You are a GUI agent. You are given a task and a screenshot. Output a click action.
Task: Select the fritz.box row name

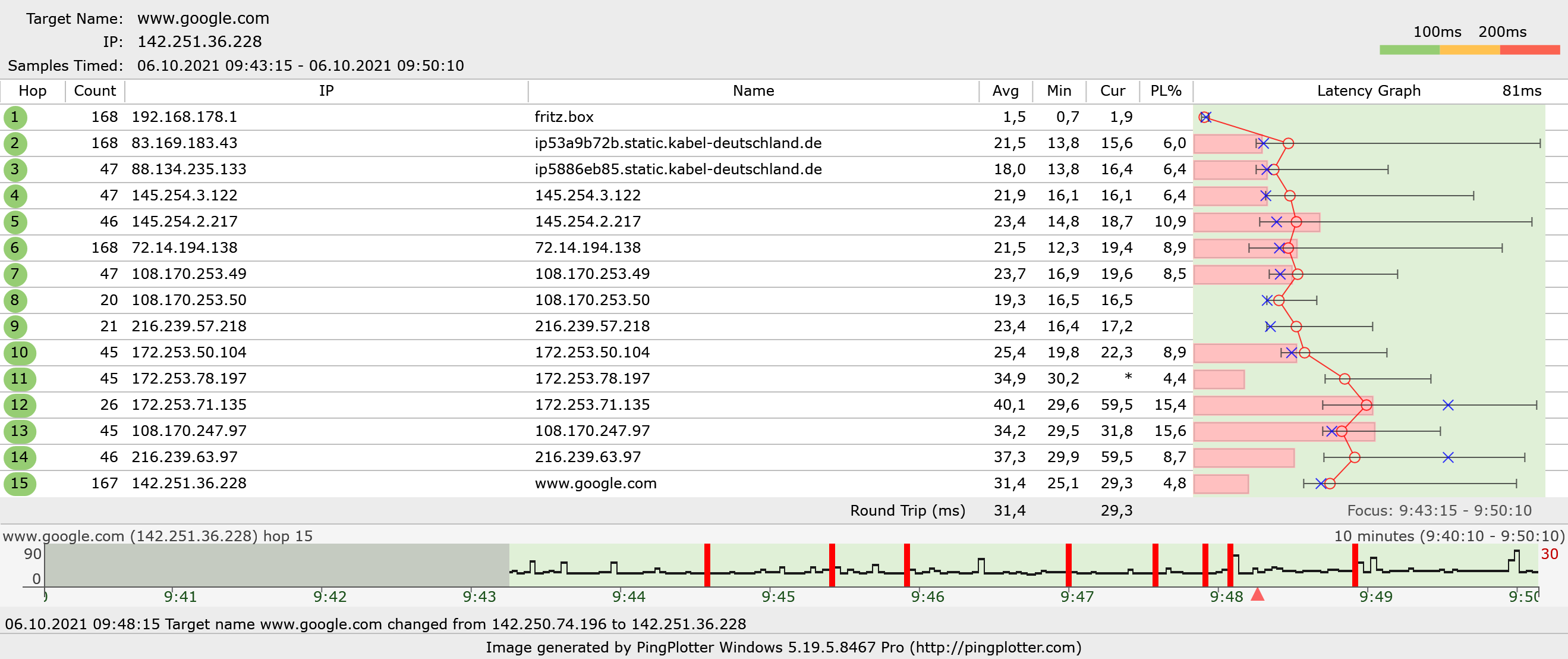coord(563,117)
